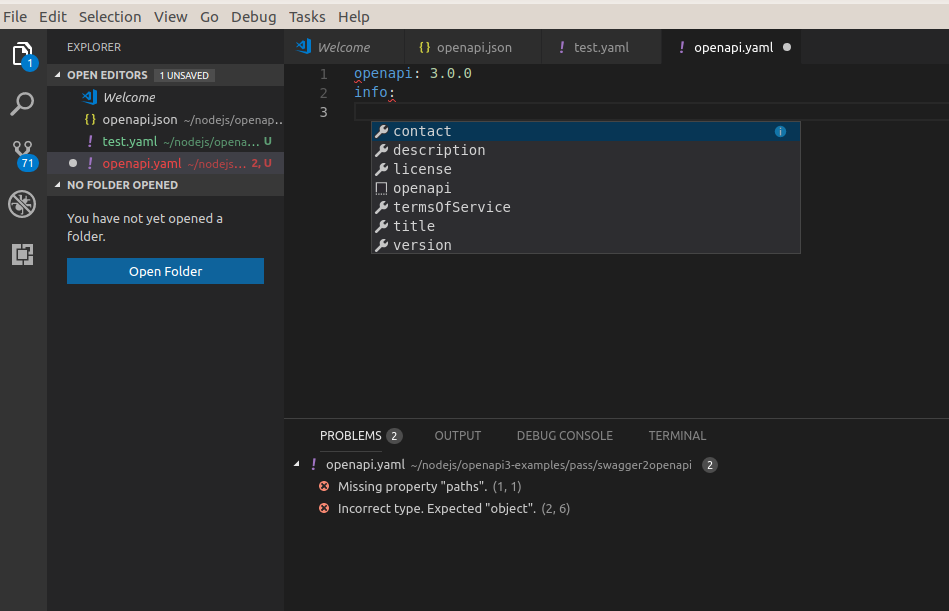Click braces icon on openapi.json tab
This screenshot has height=611, width=949.
425,47
